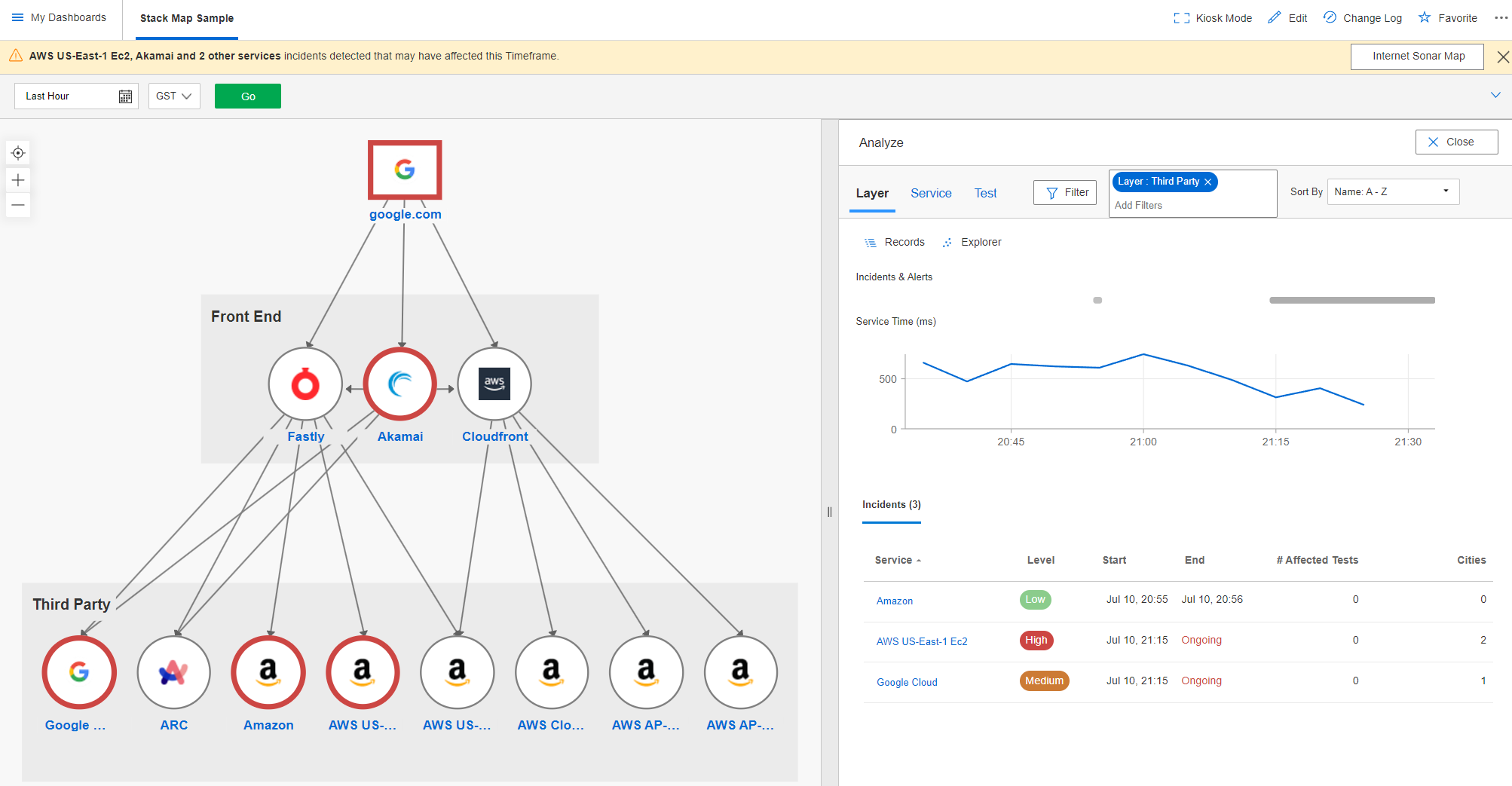
Task: Close the Analyze panel
Action: click(1456, 142)
